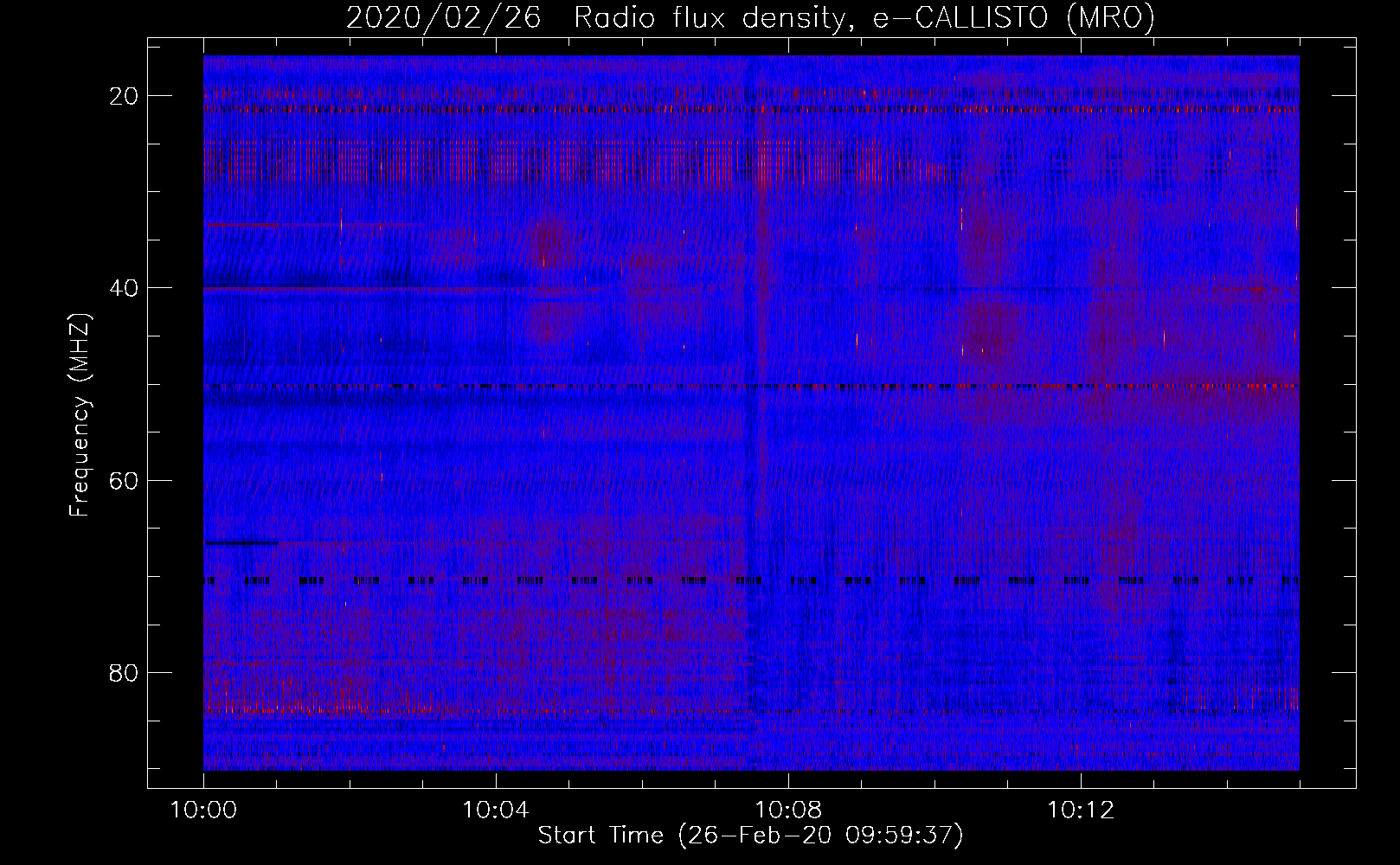1400x865 pixels.
Task: Click the '10:00' time tick label
Action: (203, 811)
